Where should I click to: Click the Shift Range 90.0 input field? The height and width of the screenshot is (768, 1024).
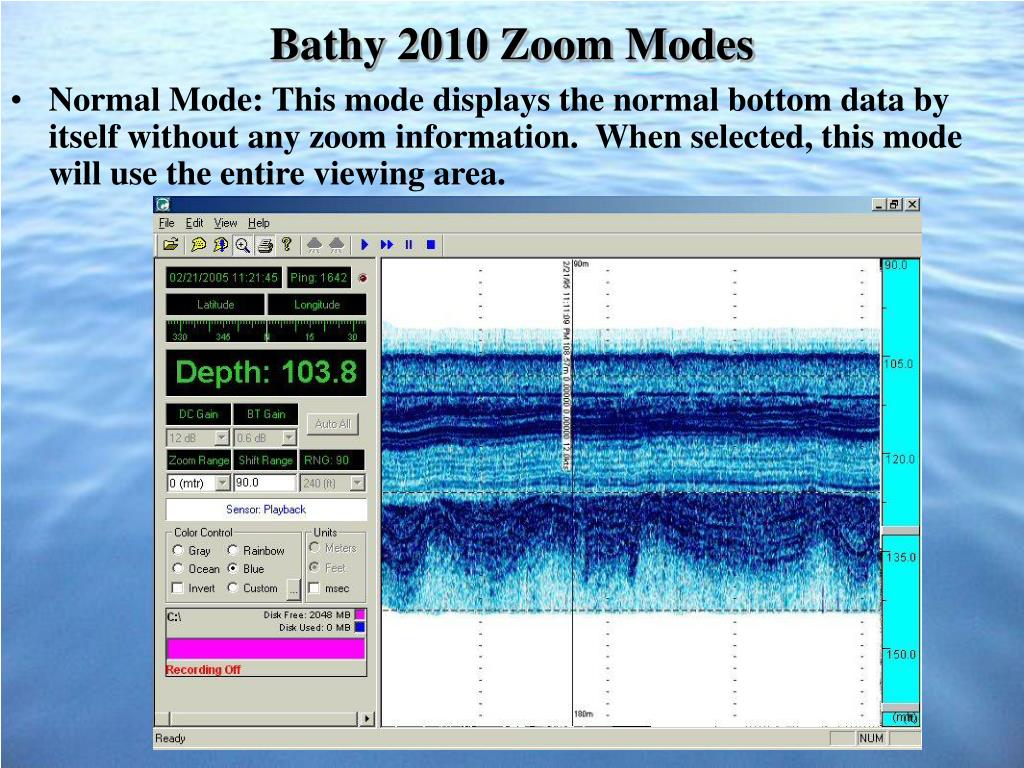click(265, 483)
